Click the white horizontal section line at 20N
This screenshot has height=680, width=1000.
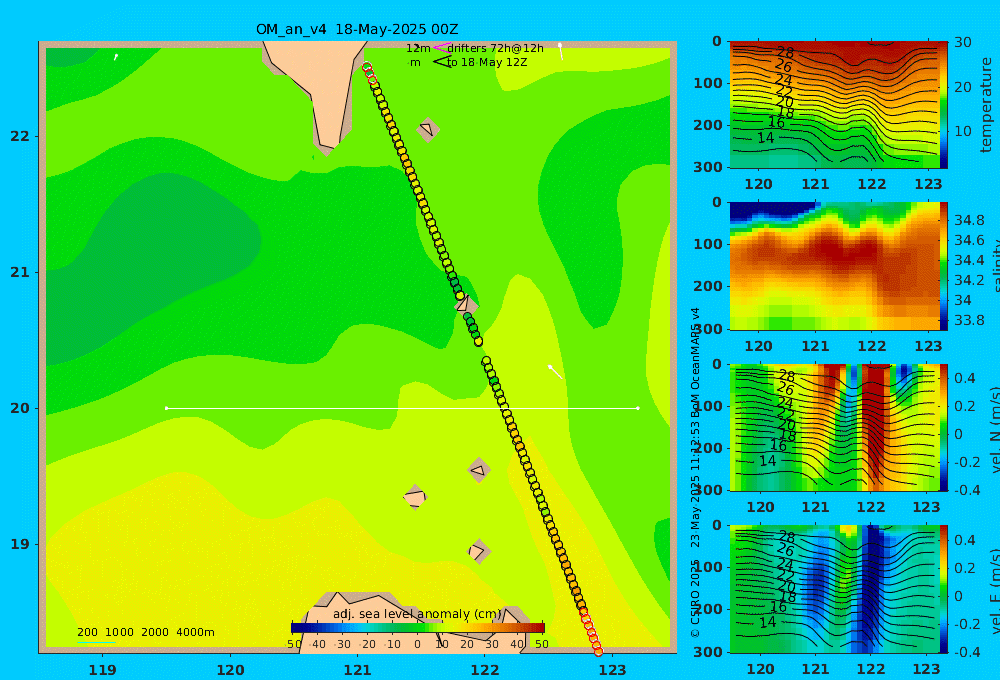[402, 408]
